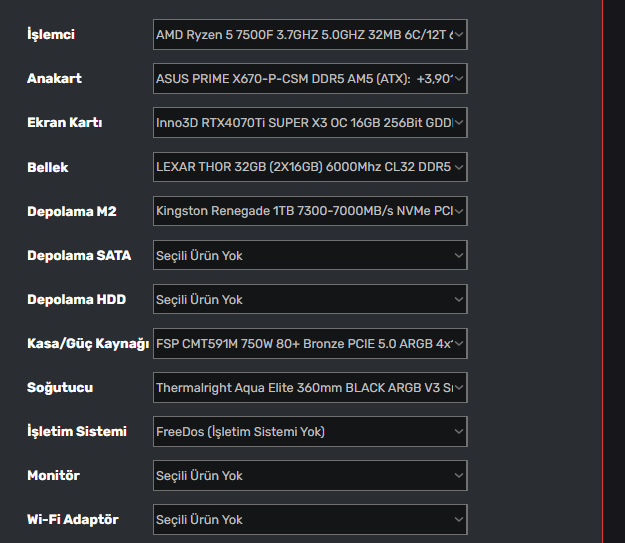
Task: Click the chevron arrow in the Depolama SATA field
Action: click(459, 255)
